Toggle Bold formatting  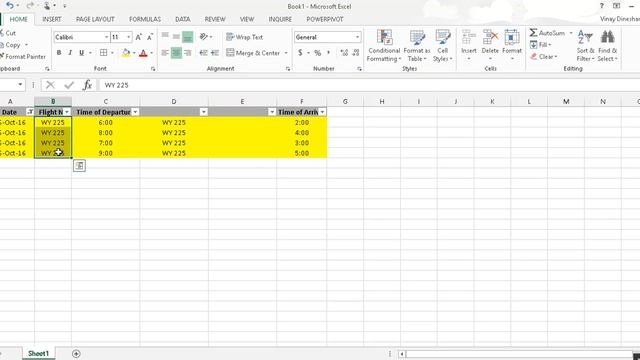pos(59,53)
